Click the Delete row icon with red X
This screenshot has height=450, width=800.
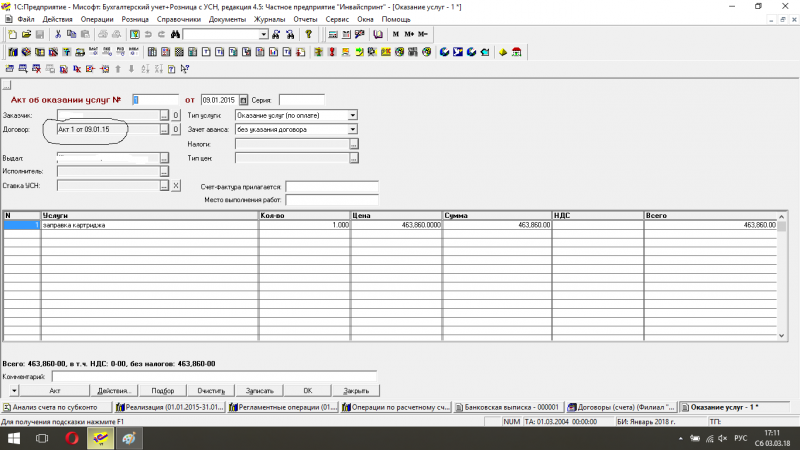pos(36,69)
